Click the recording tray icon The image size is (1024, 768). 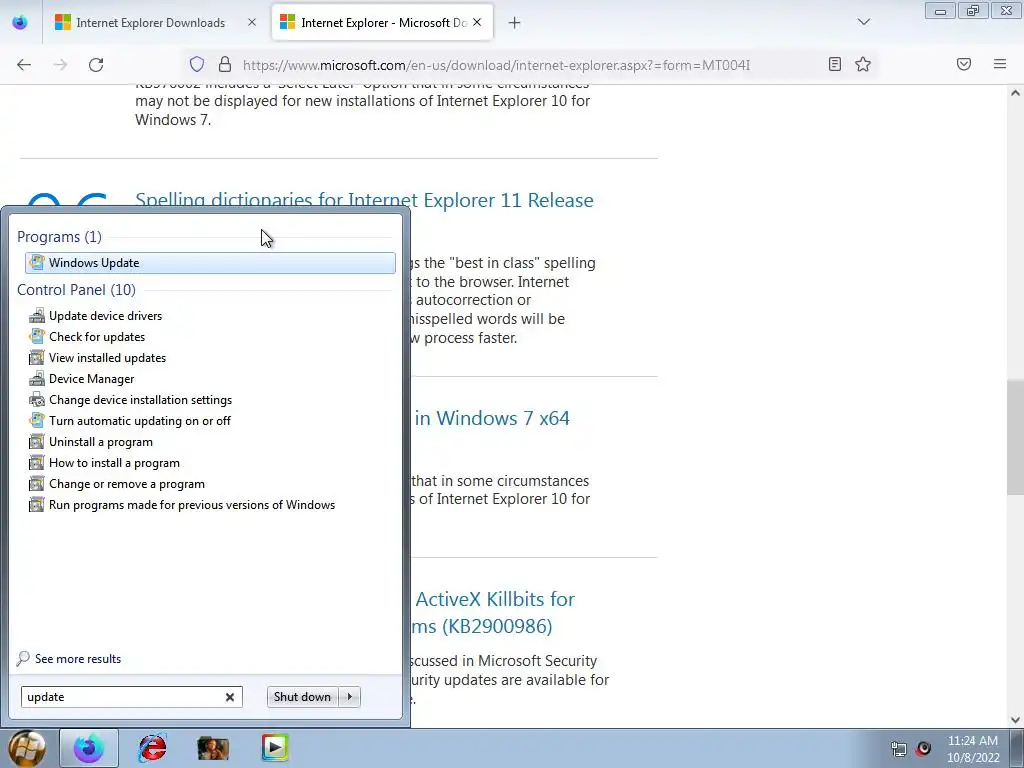coord(924,748)
